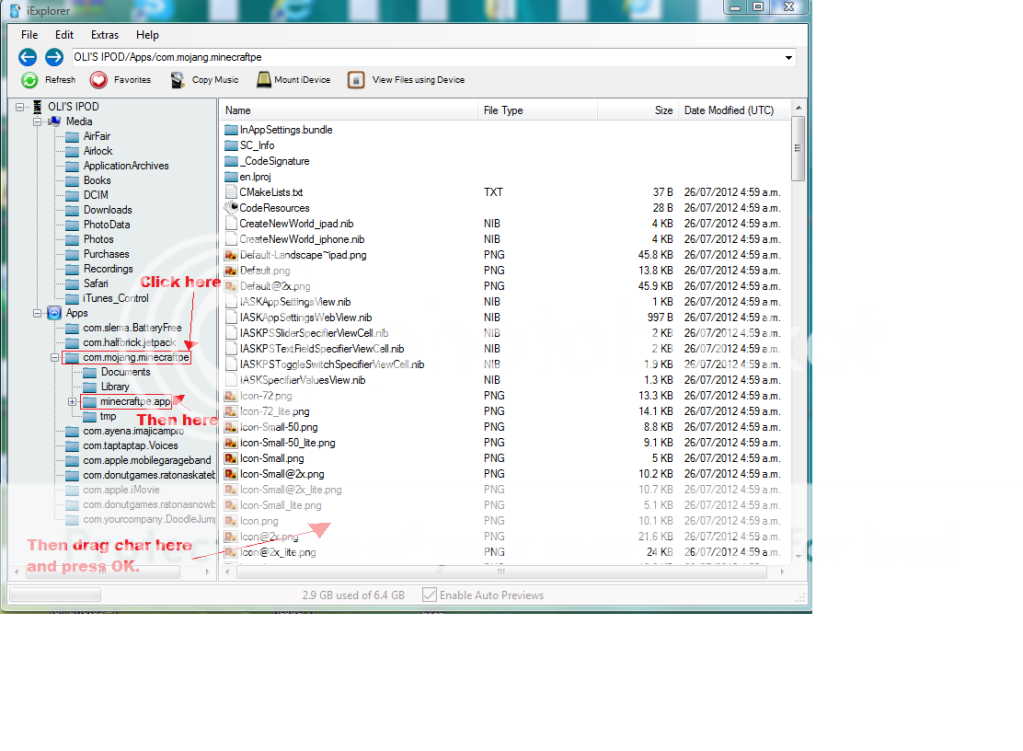Select the DCIM folder icon in tree

coord(71,195)
